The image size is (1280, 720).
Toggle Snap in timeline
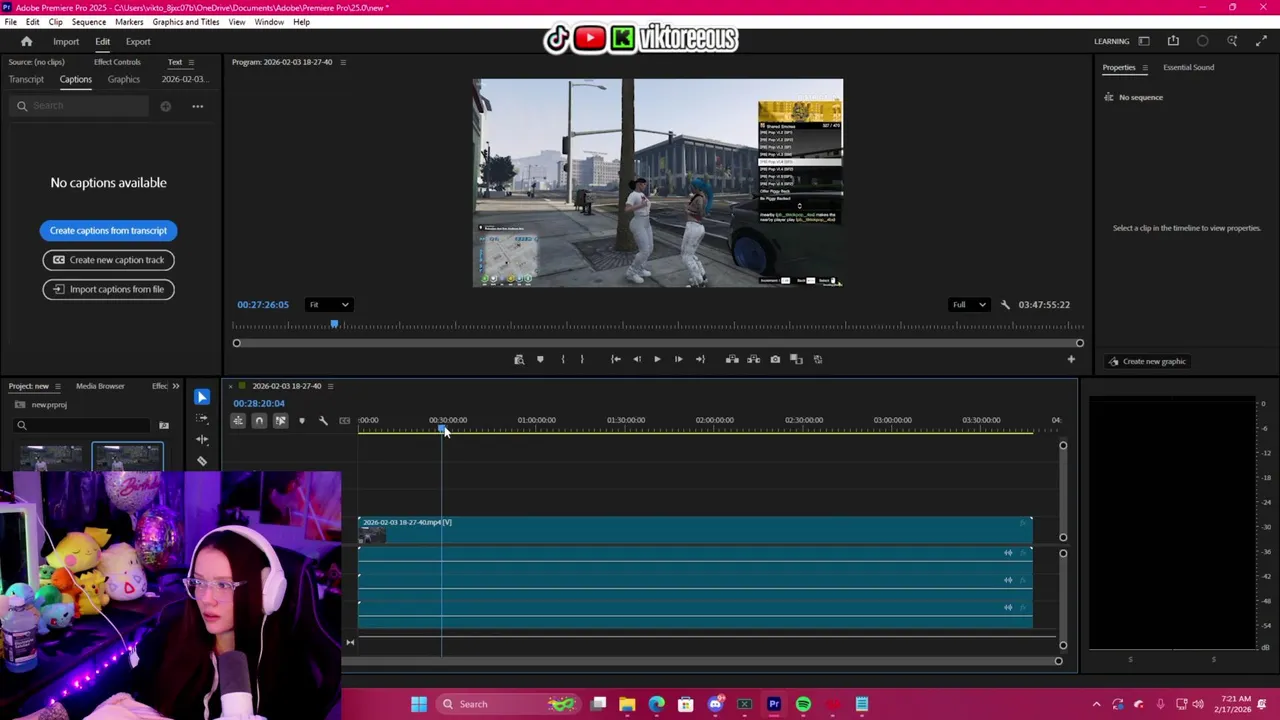click(259, 421)
